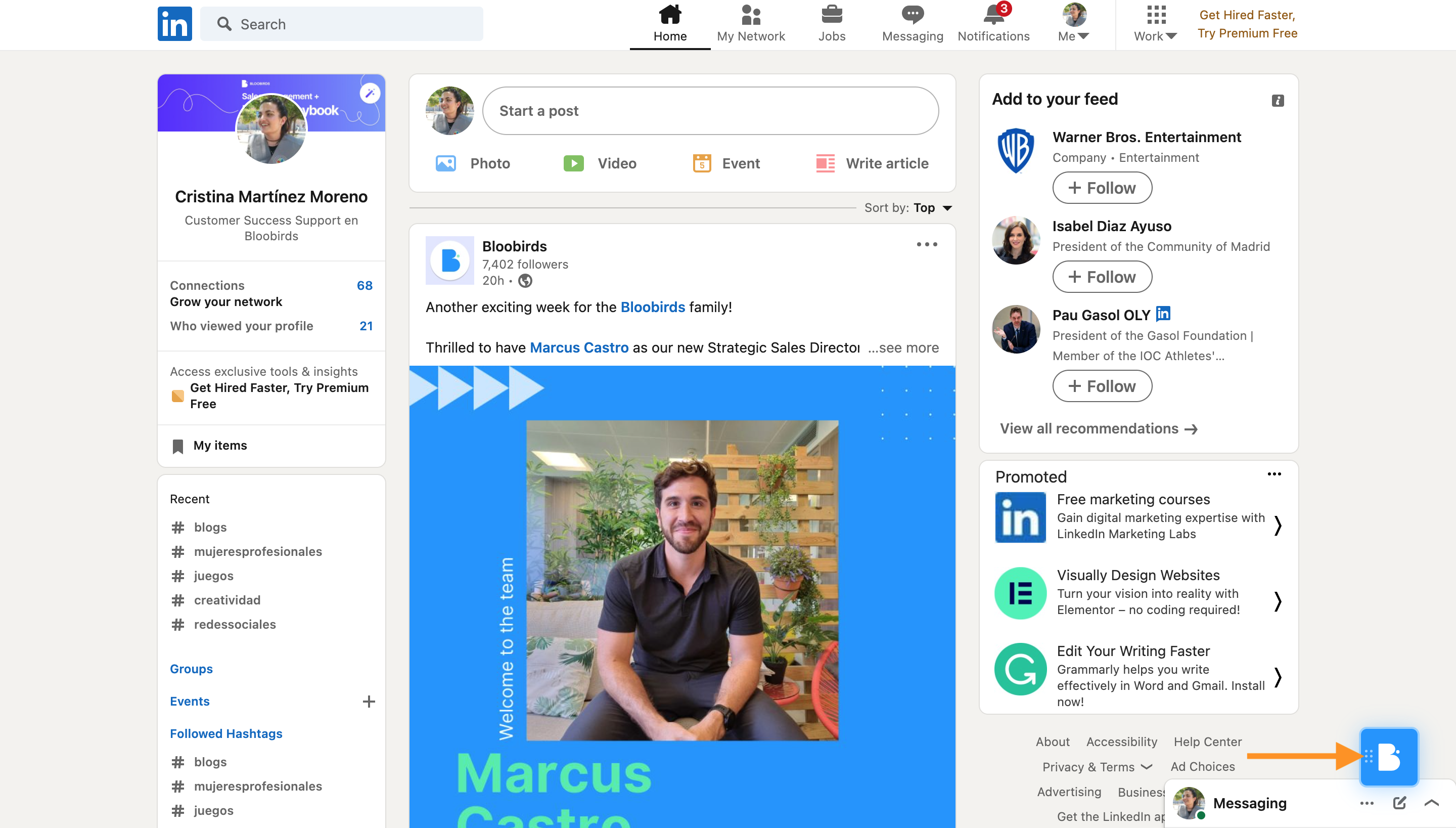The image size is (1456, 828).
Task: Open Ad Choices footer link
Action: point(1203,767)
